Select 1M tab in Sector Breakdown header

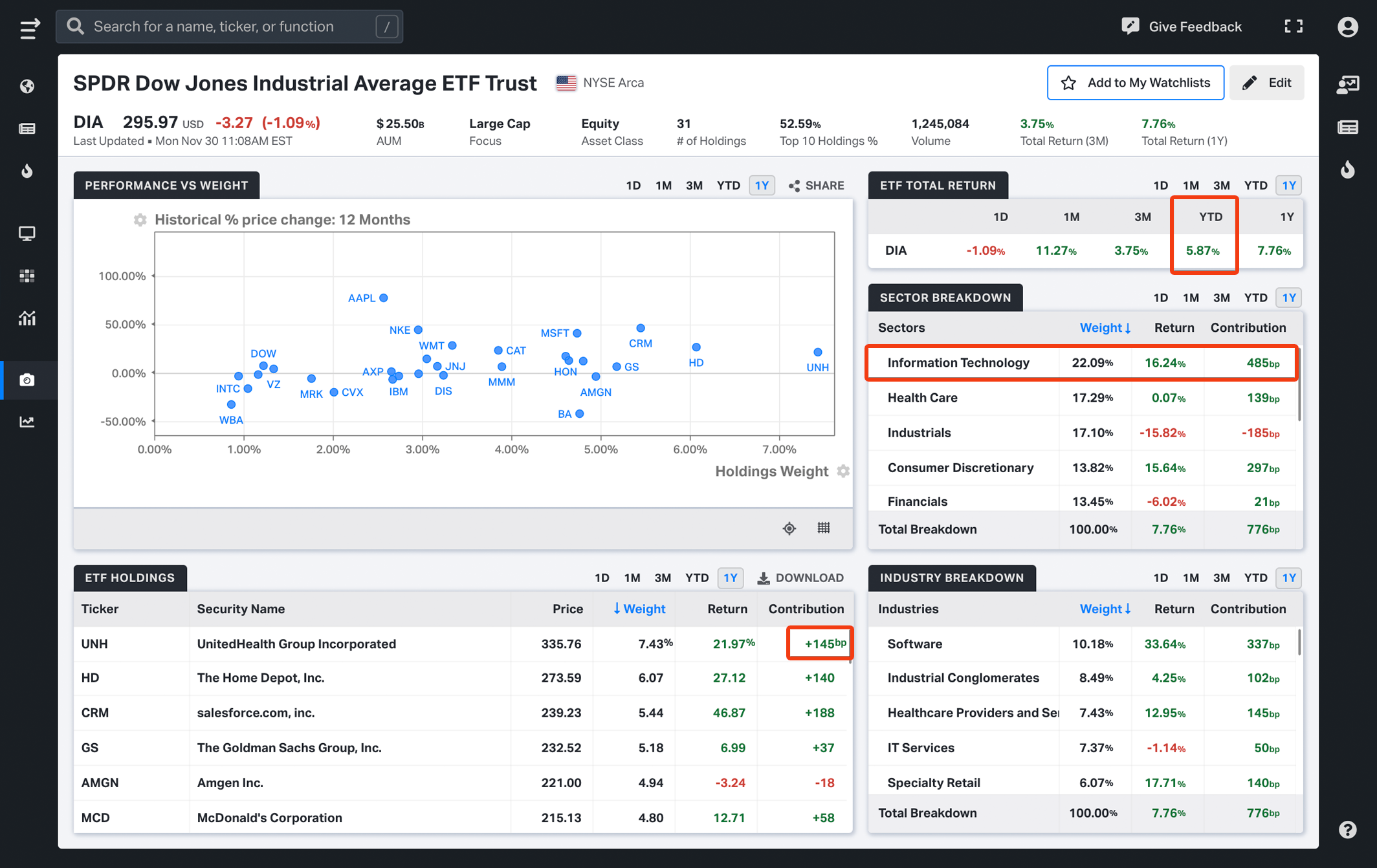(x=1191, y=298)
